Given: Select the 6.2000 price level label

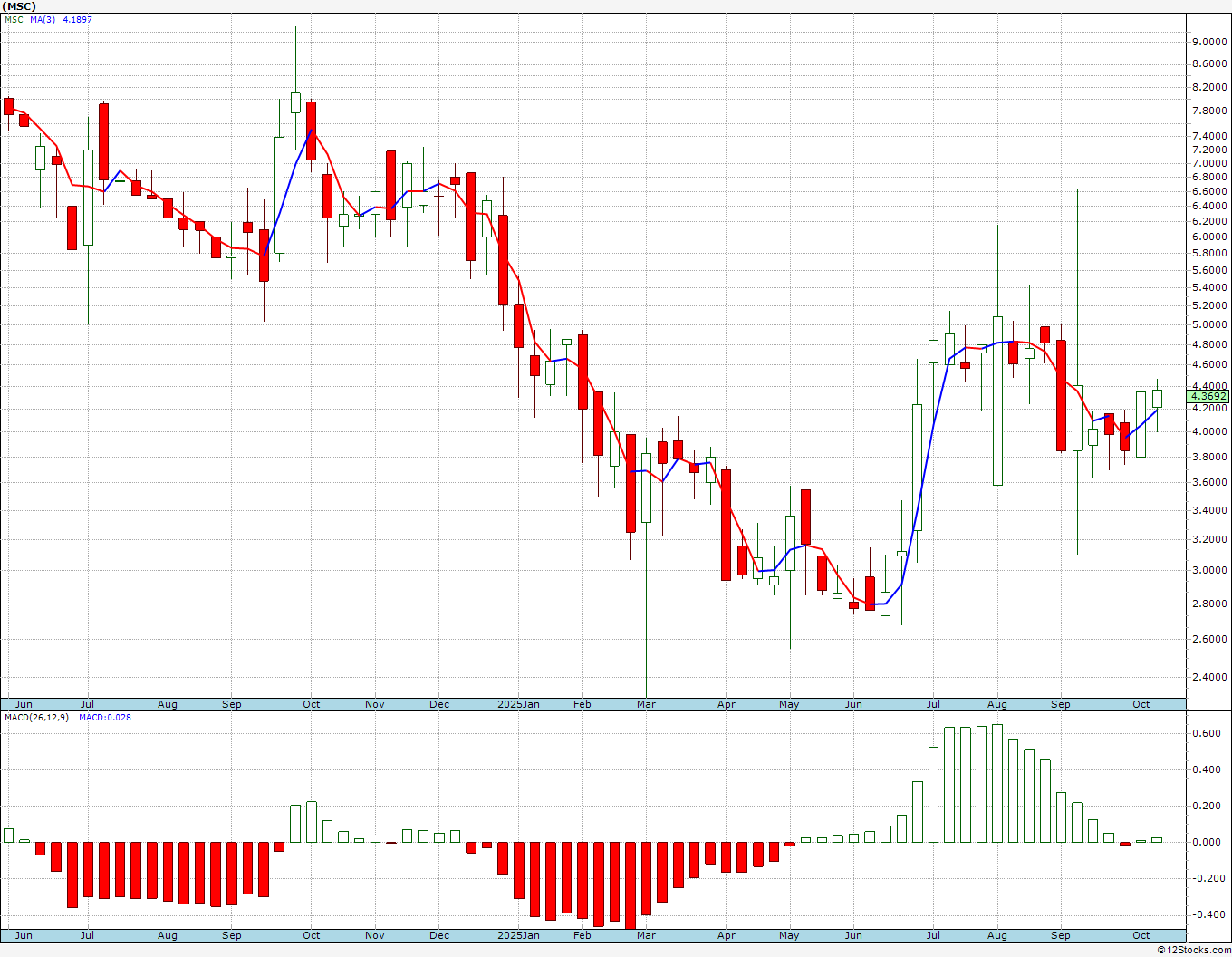Looking at the screenshot, I should pos(1211,221).
